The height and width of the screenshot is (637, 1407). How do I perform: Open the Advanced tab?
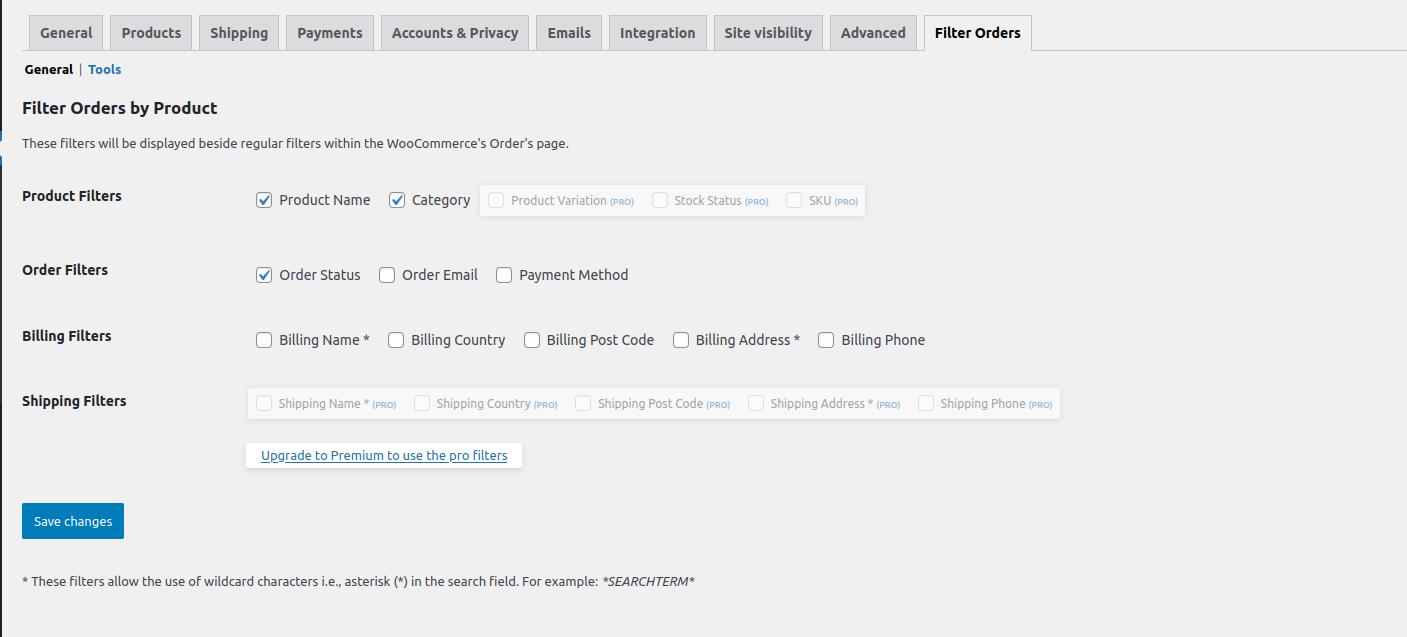[873, 33]
